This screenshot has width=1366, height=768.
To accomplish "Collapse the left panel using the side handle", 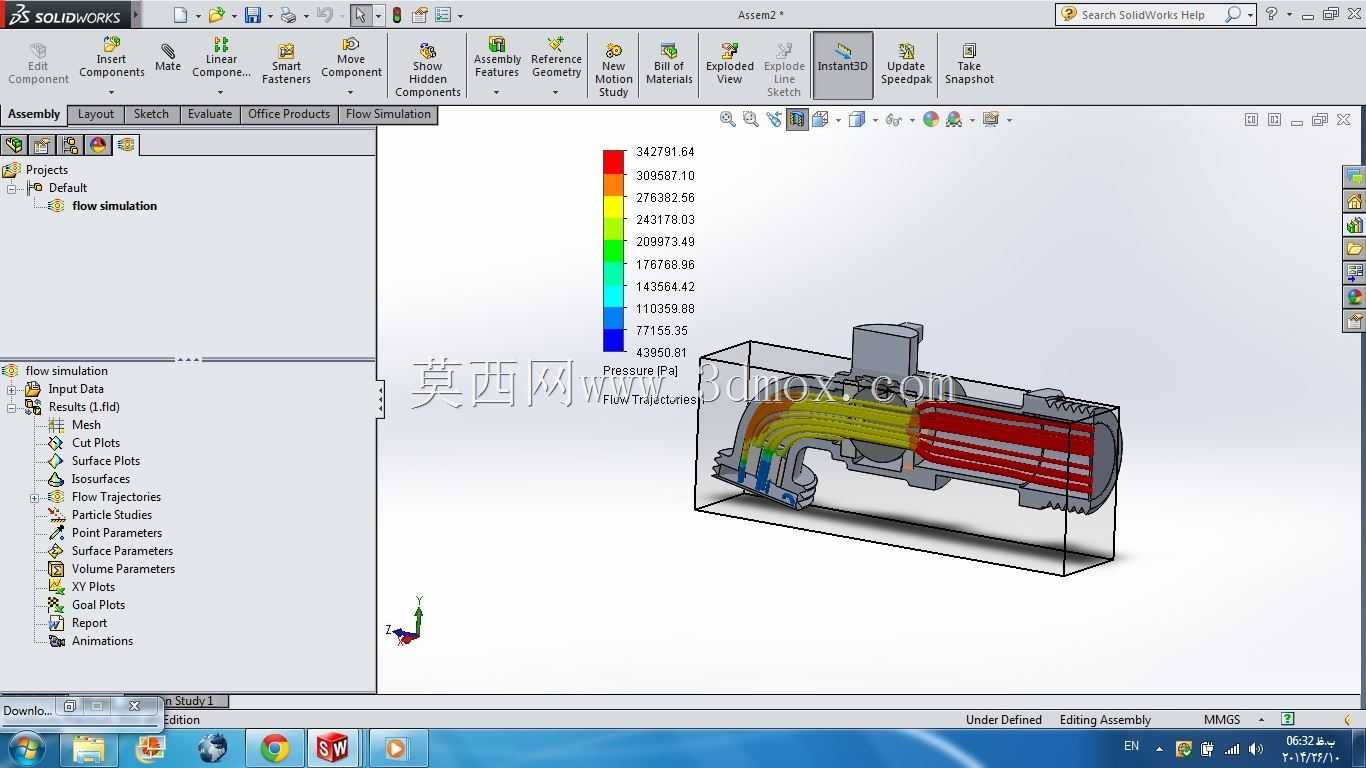I will (380, 400).
